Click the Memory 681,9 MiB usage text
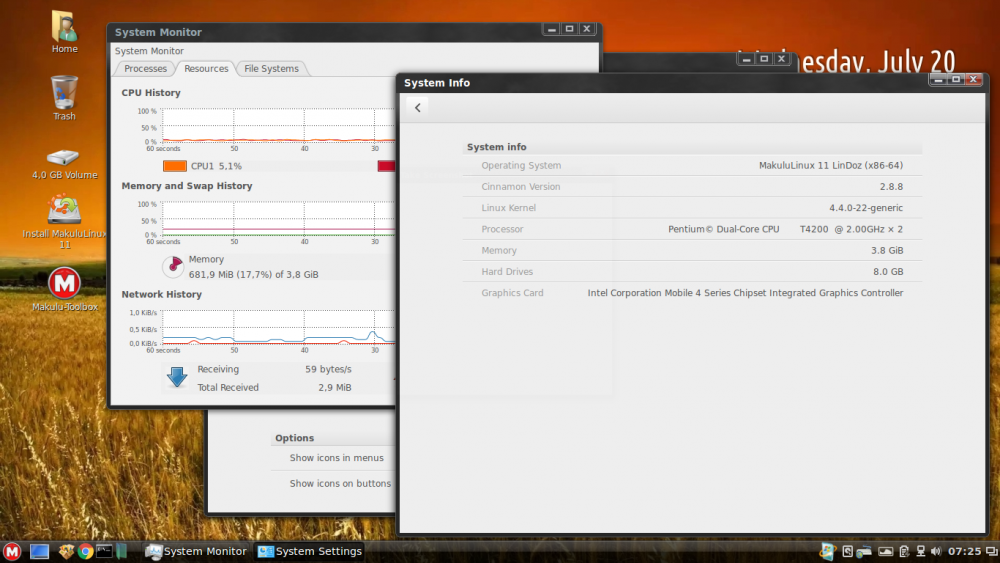This screenshot has height=563, width=1000. coord(253,274)
